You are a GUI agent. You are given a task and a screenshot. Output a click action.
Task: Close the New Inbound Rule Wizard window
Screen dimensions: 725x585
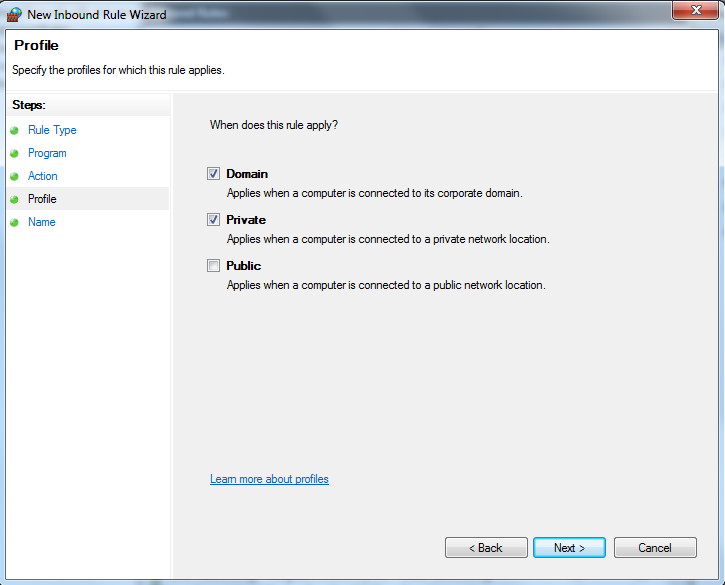pos(695,10)
